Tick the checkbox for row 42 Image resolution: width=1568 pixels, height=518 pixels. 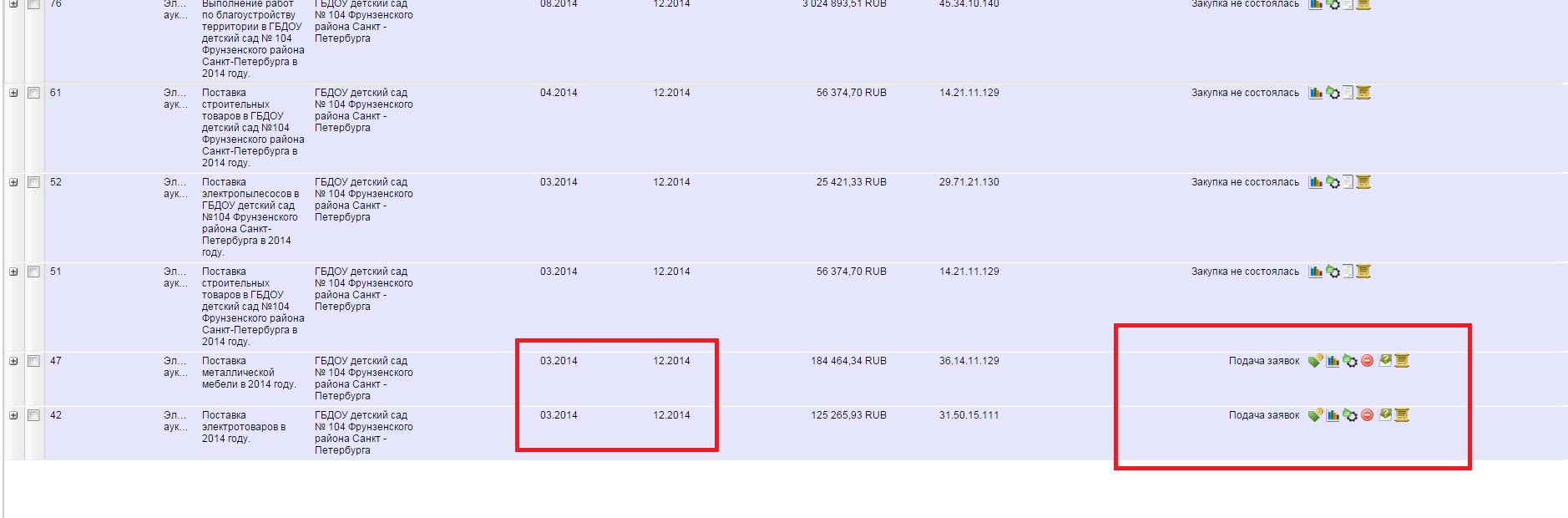pyautogui.click(x=34, y=415)
